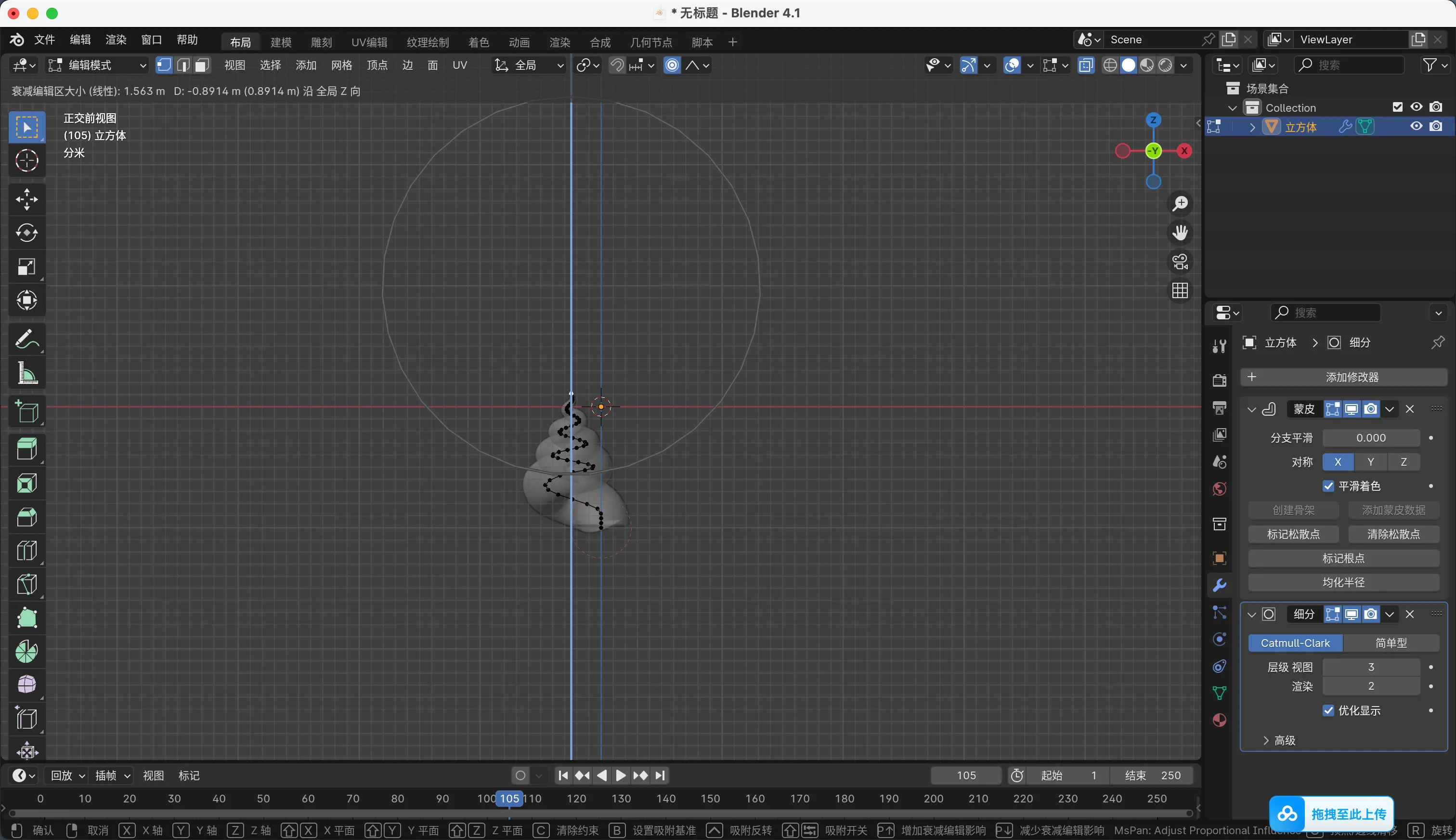Toggle proportional editing button
The image size is (1456, 840).
tap(672, 65)
